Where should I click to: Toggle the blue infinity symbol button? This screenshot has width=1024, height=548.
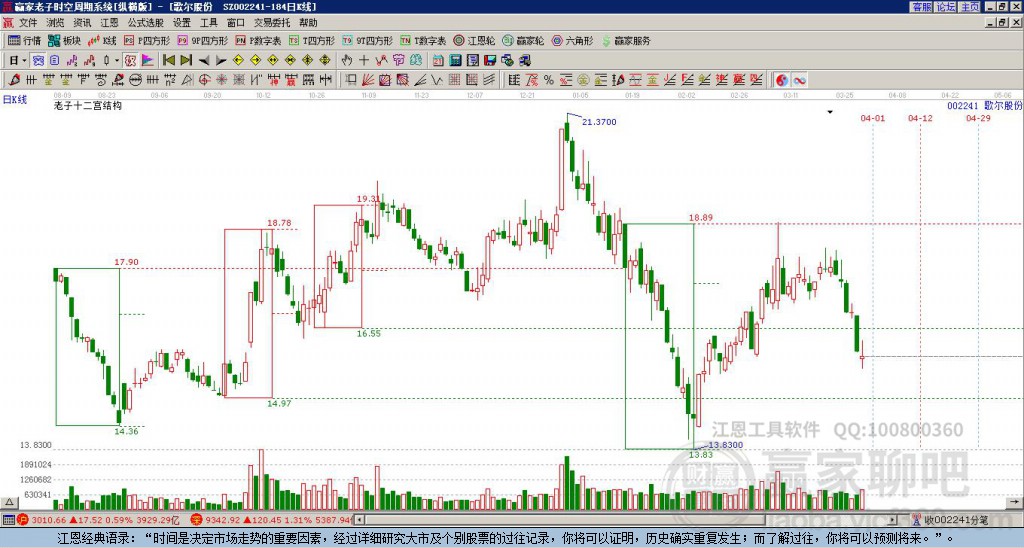click(799, 80)
